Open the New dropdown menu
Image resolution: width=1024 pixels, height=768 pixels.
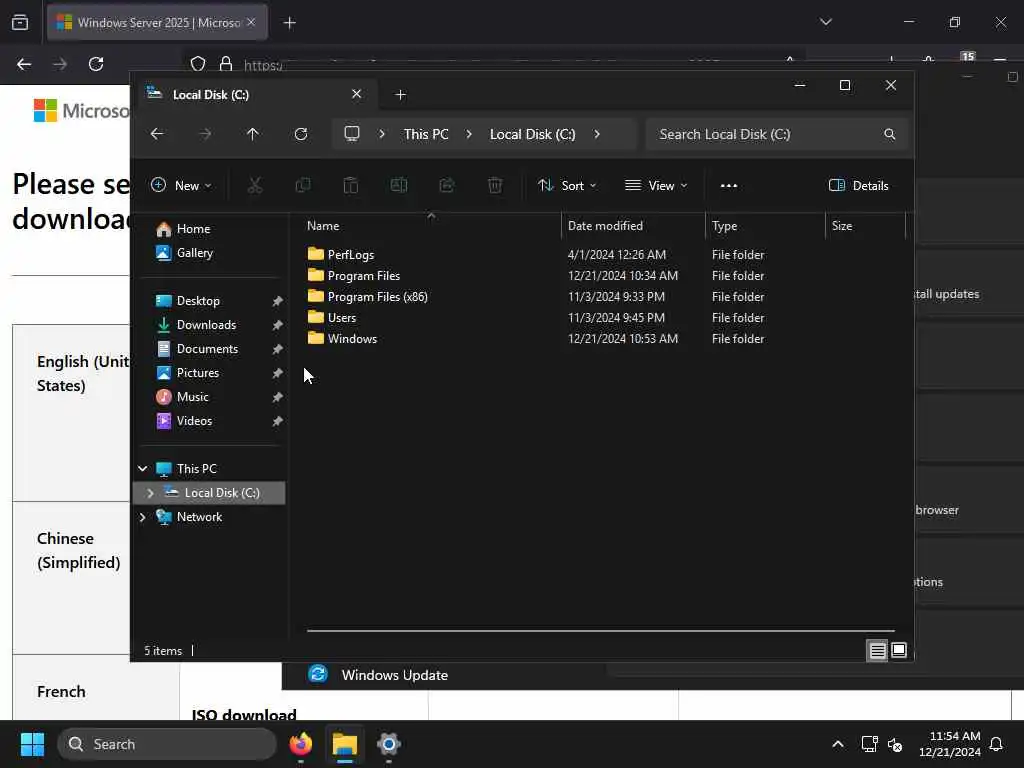pos(182,185)
